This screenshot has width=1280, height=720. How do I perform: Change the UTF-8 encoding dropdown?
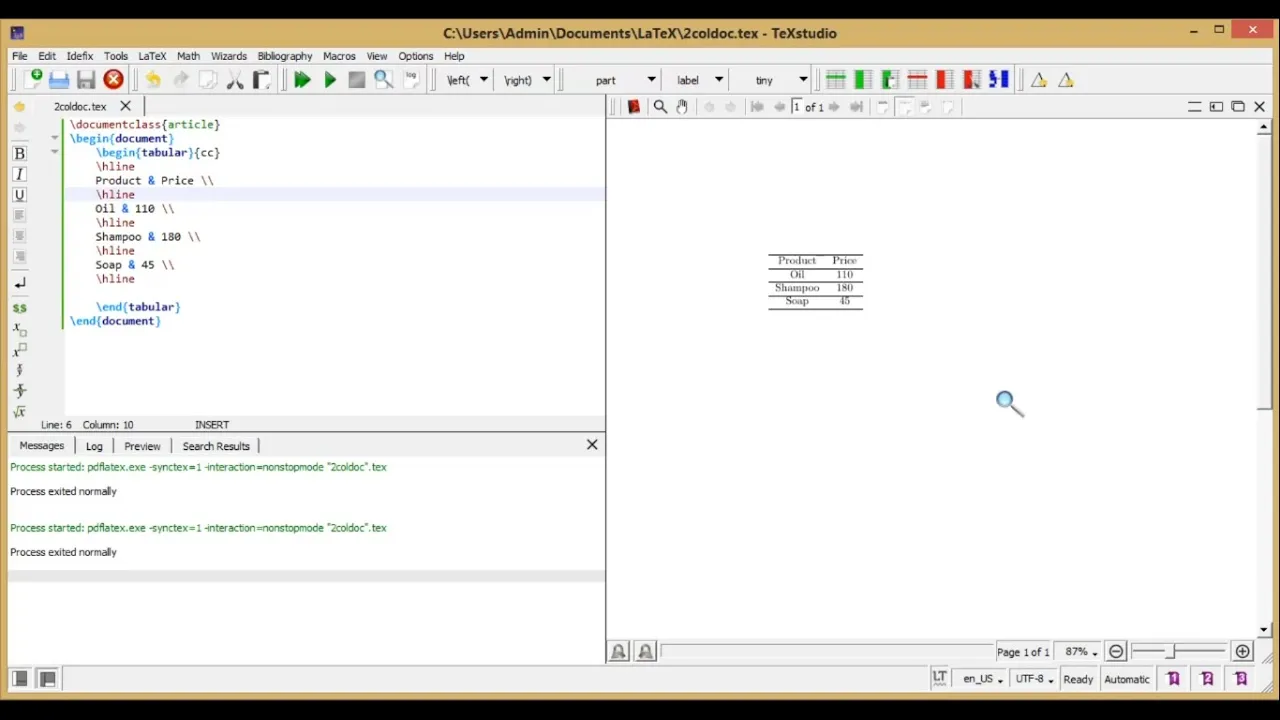point(1034,679)
